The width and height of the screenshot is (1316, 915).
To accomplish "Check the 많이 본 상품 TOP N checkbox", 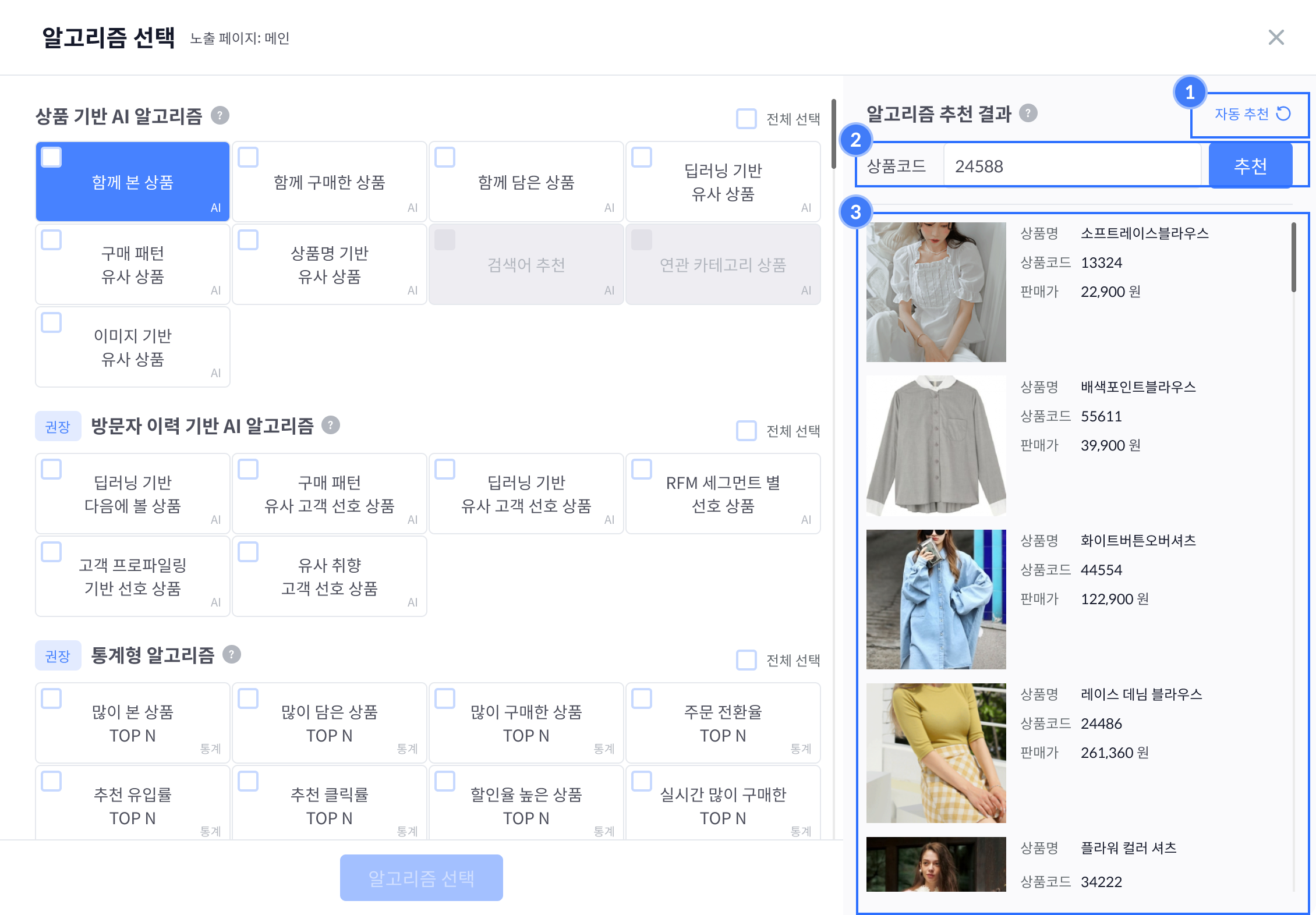I will [51, 698].
